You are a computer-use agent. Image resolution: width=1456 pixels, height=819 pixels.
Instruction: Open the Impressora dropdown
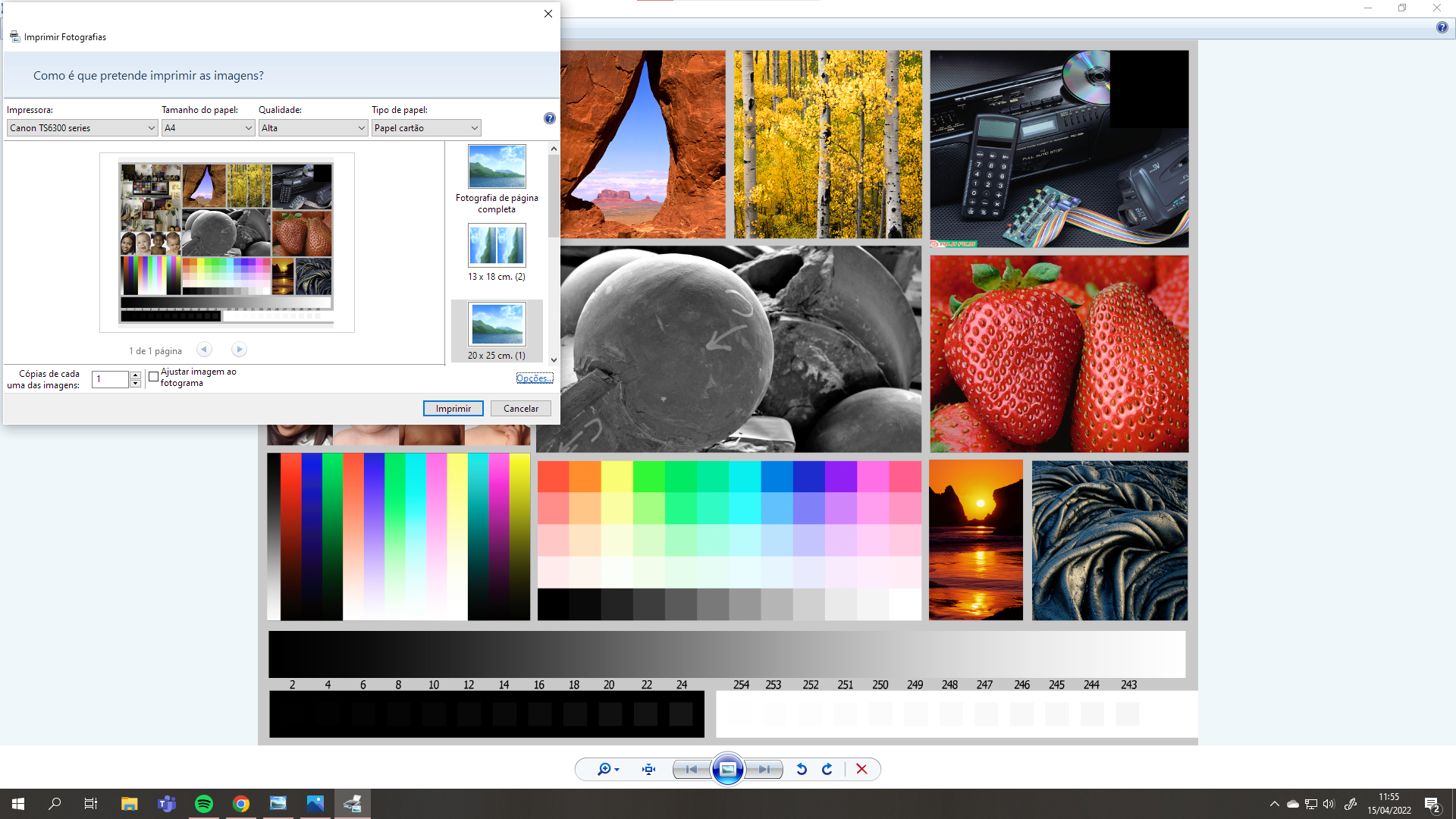82,128
